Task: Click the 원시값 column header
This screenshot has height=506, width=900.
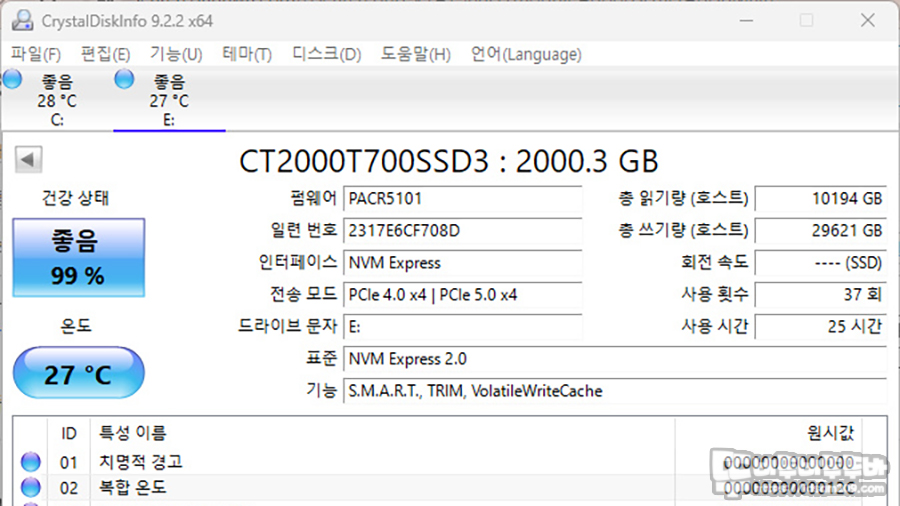Action: (x=830, y=433)
